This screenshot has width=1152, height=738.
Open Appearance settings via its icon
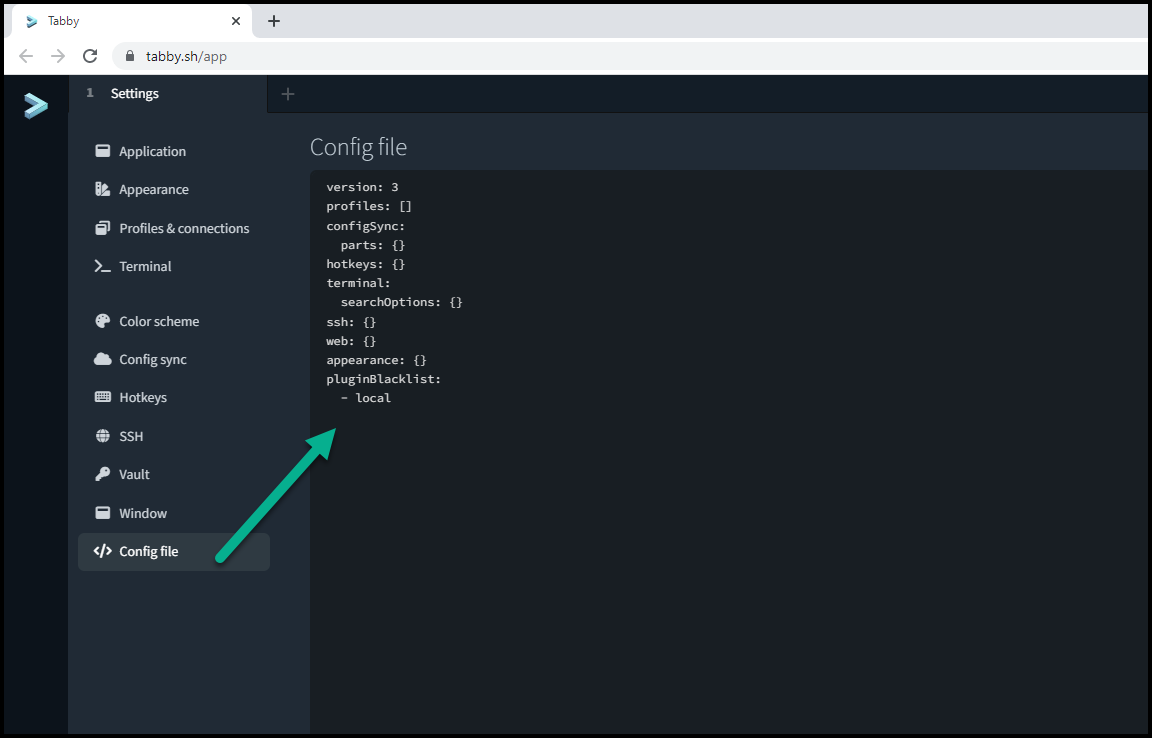click(x=103, y=189)
